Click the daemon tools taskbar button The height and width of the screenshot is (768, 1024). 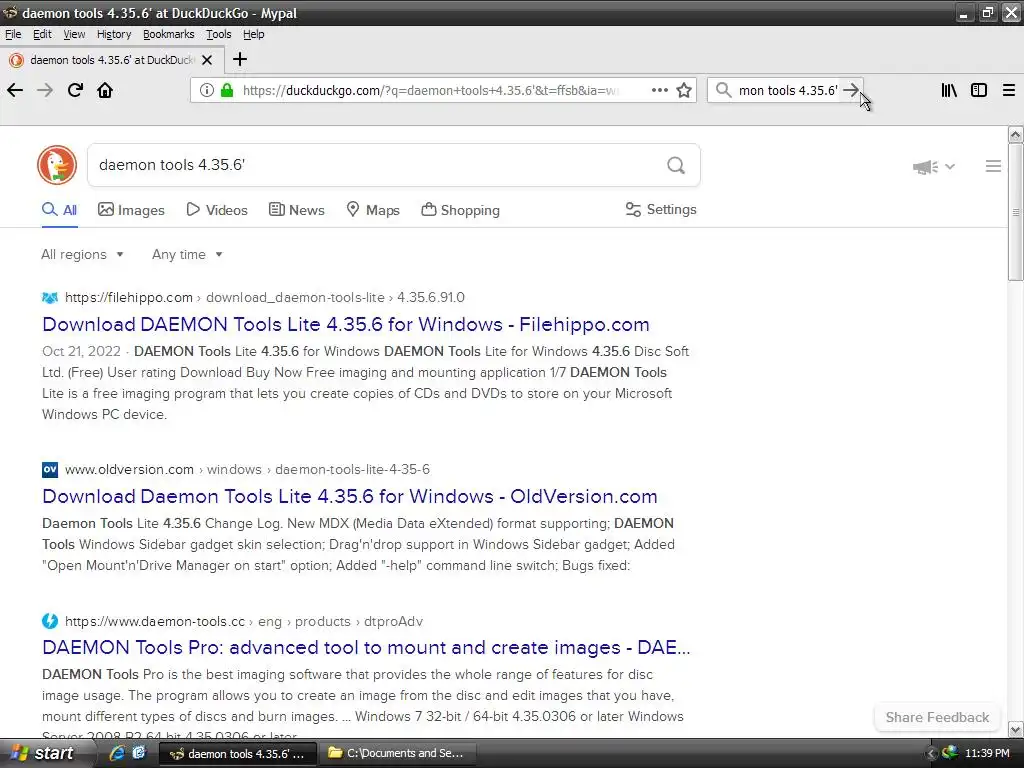click(x=238, y=754)
